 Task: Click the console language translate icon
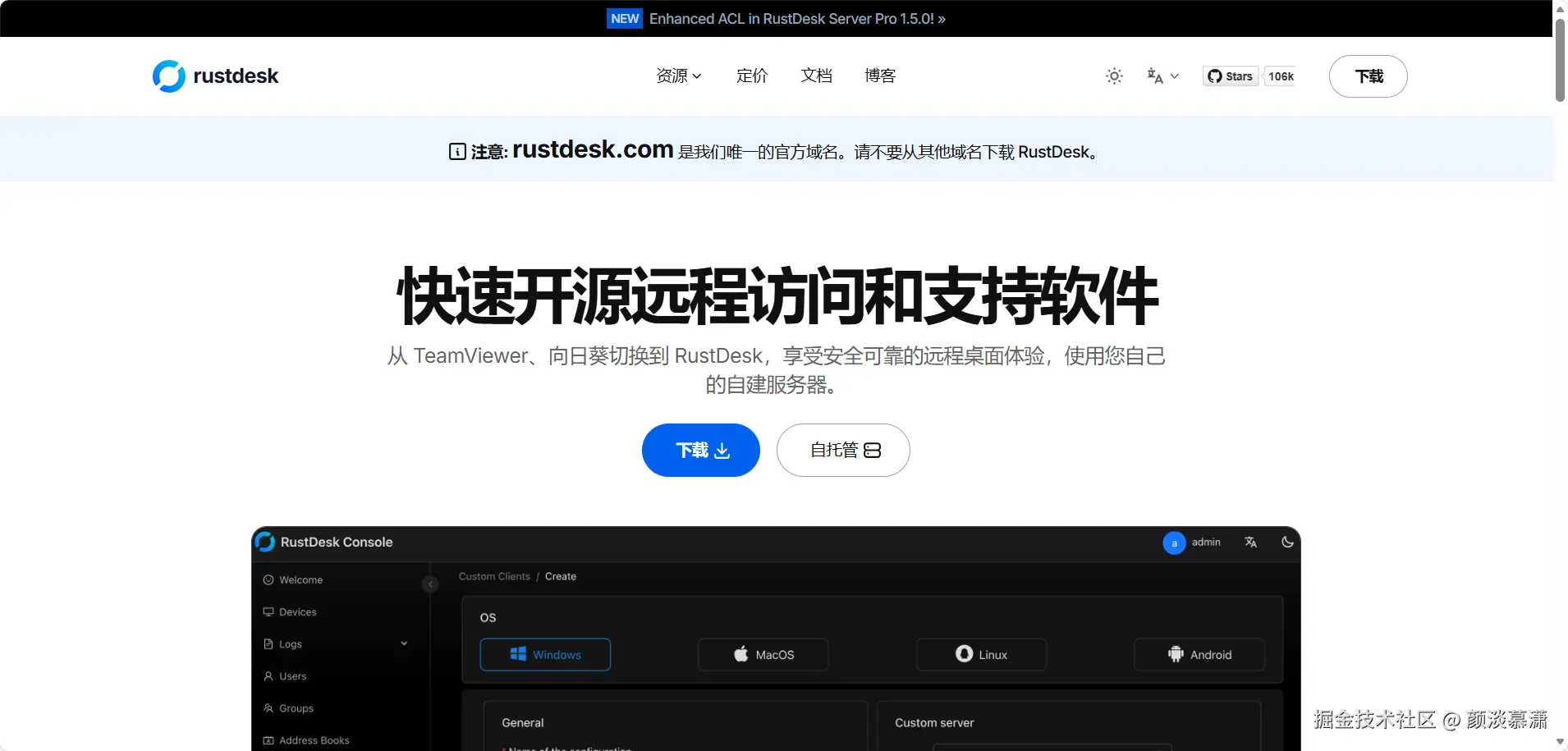[1250, 543]
